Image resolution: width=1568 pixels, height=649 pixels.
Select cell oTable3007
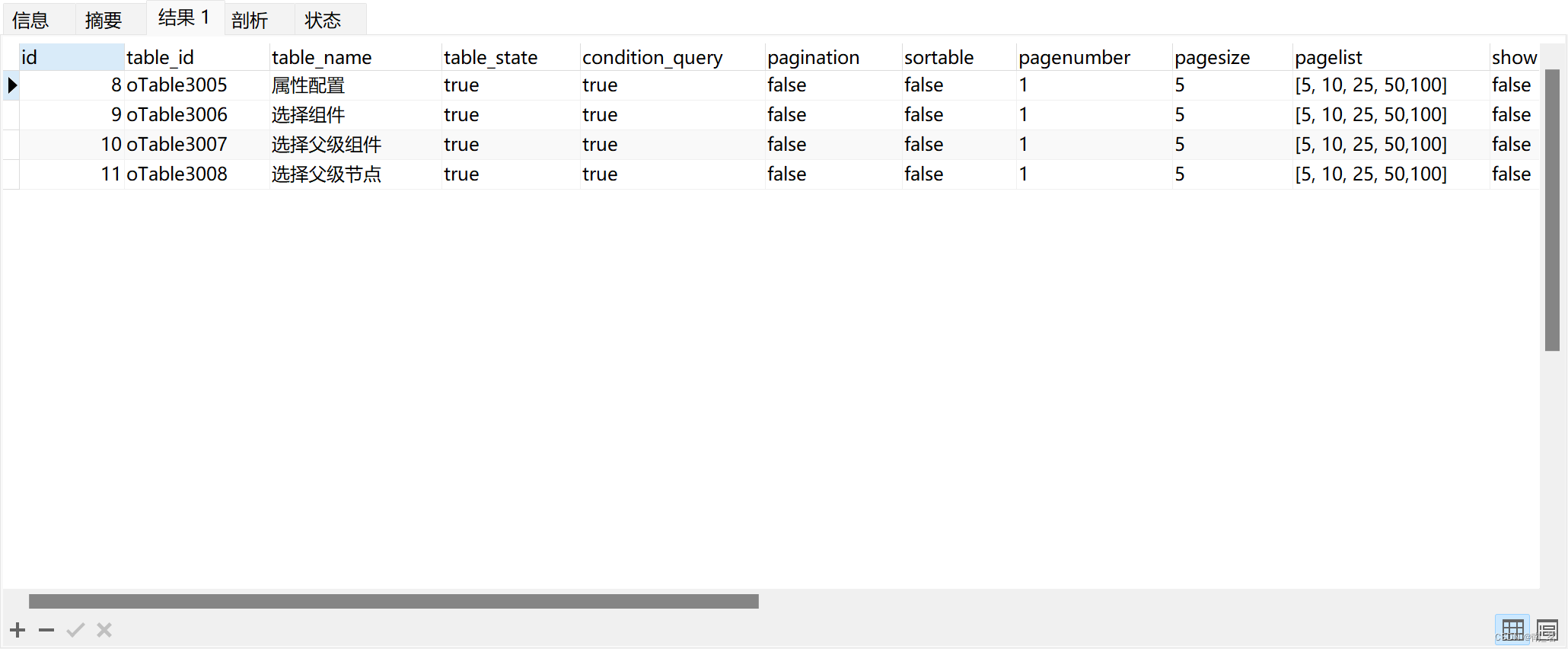click(196, 144)
